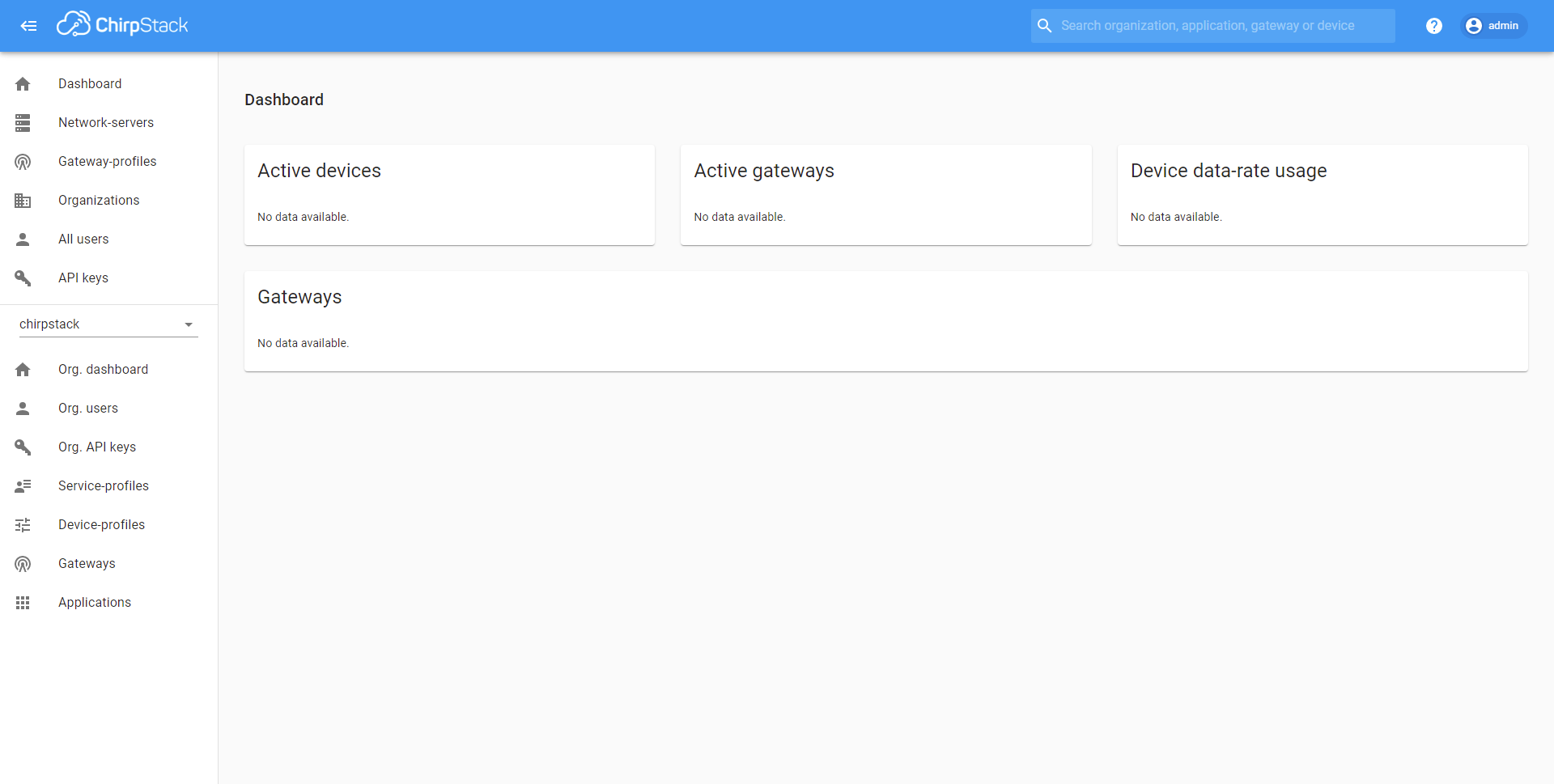Click the Organizations building icon
This screenshot has height=784, width=1554.
tap(23, 201)
